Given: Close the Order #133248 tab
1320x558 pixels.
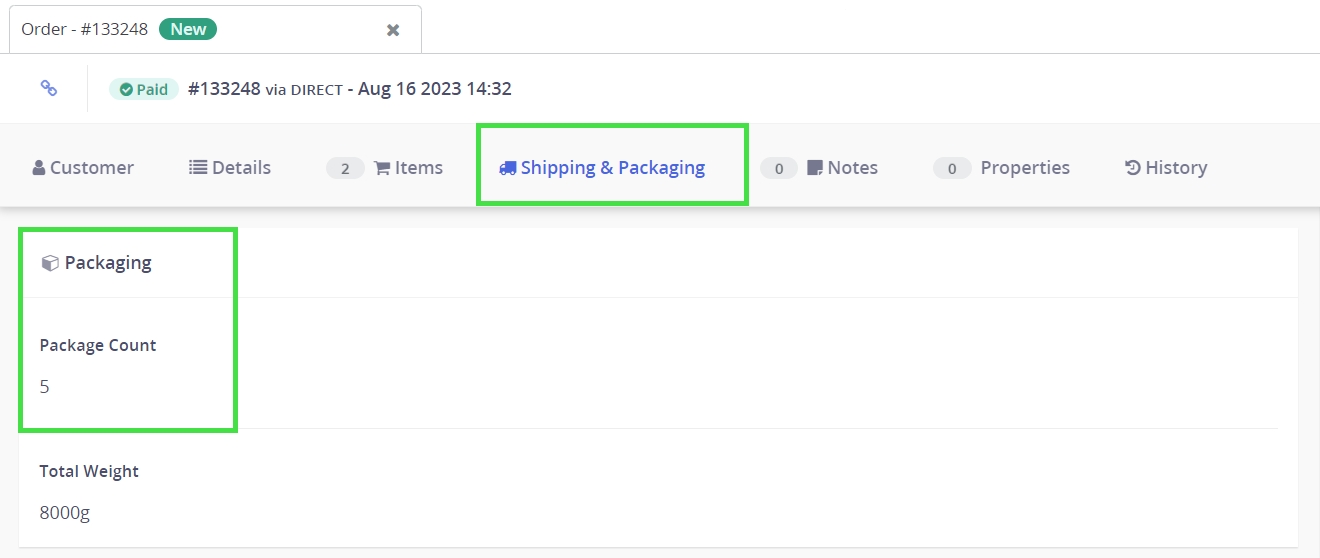Looking at the screenshot, I should click(393, 30).
